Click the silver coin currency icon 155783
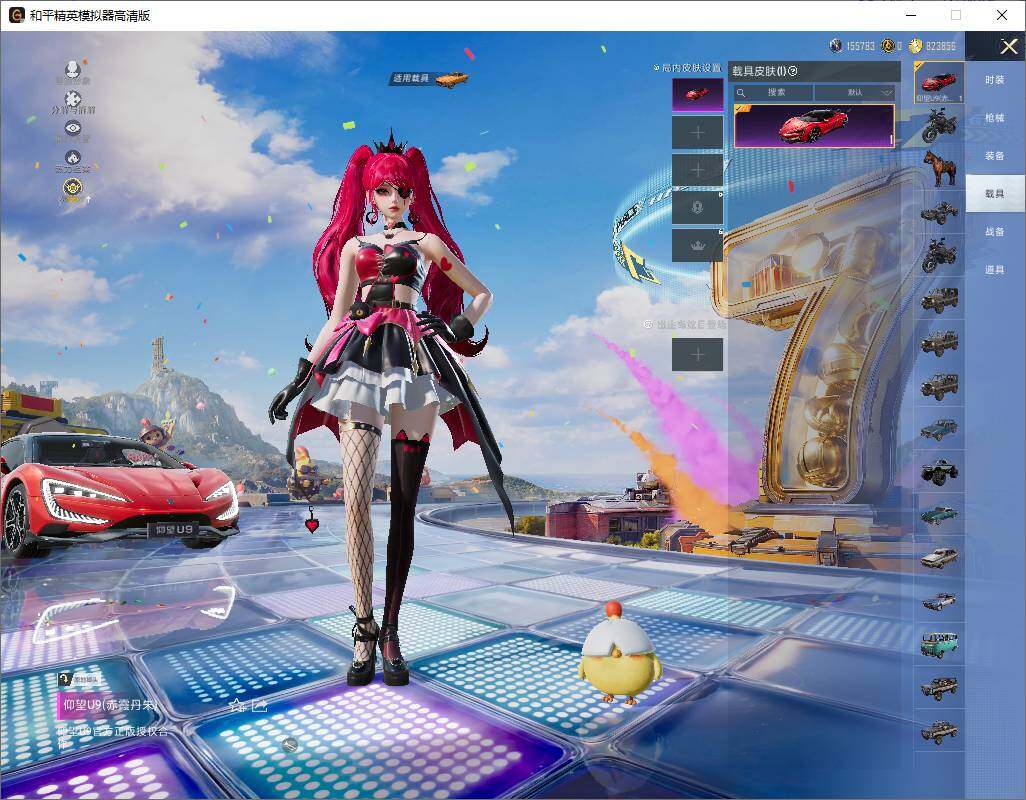The image size is (1026, 800). [836, 46]
